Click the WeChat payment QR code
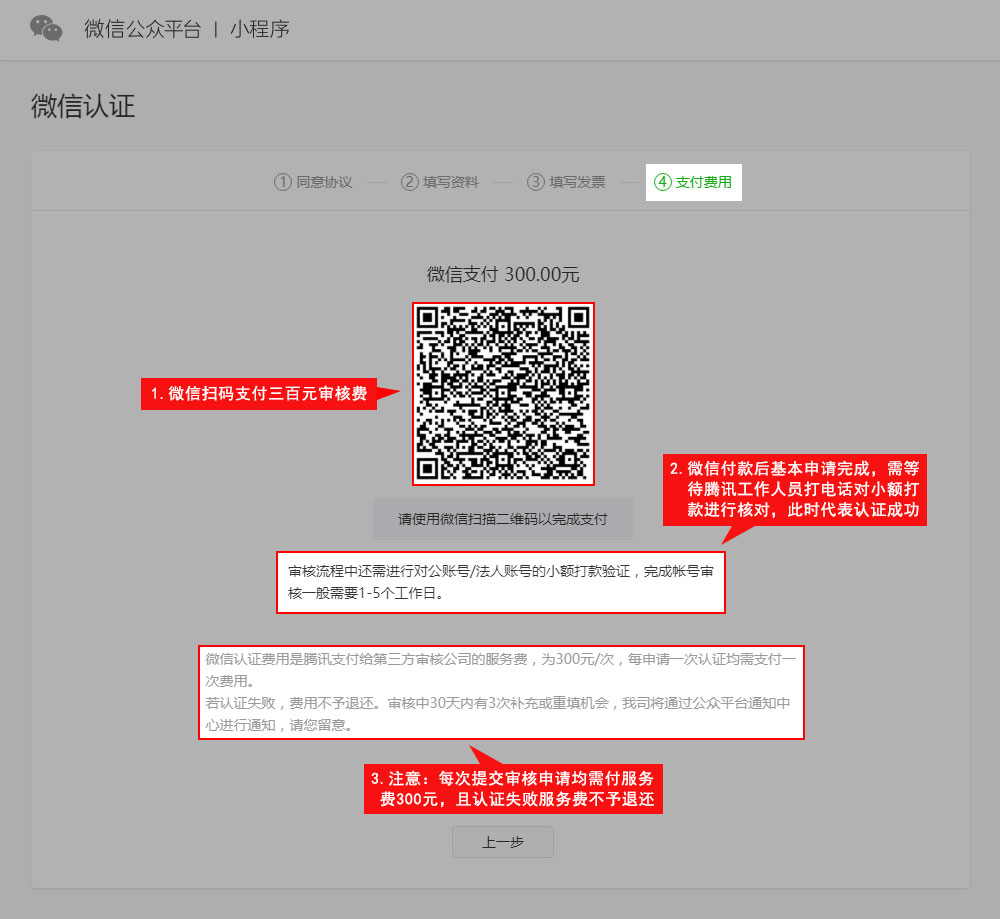This screenshot has width=1000, height=919. [x=503, y=393]
